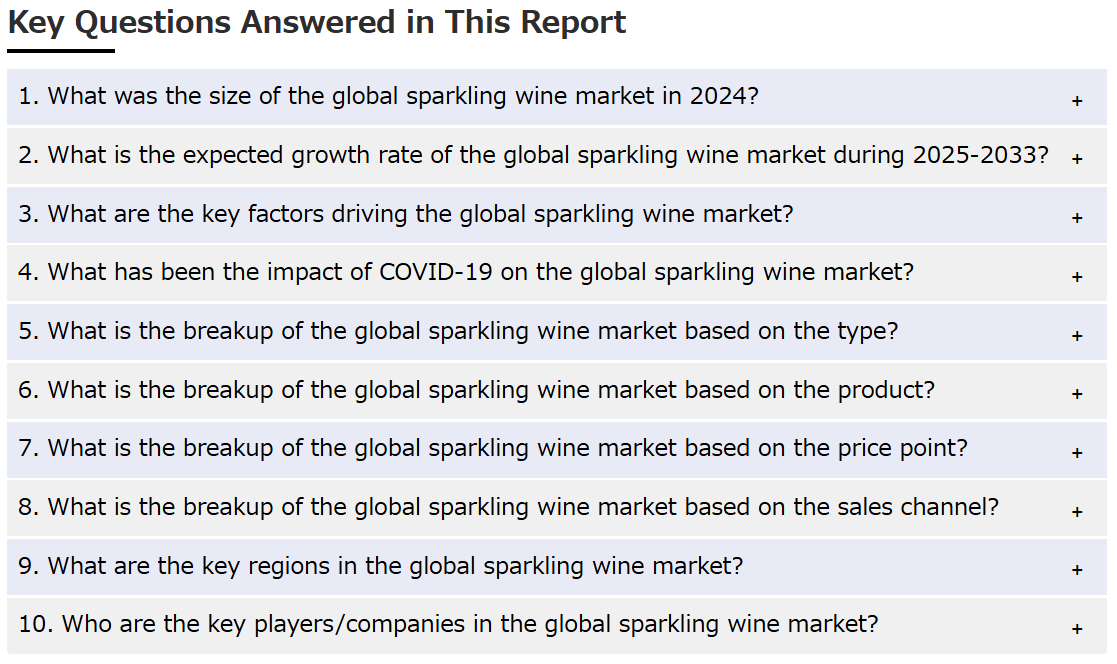
Task: Expand question 1 plus icon about 2024 market size
Action: 1076,101
